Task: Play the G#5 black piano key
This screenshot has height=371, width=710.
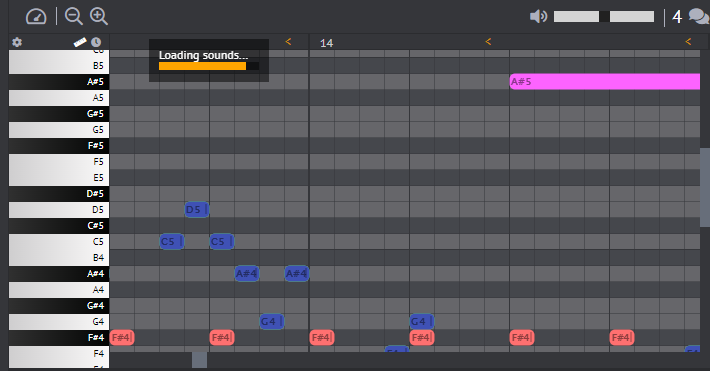Action: pos(59,114)
